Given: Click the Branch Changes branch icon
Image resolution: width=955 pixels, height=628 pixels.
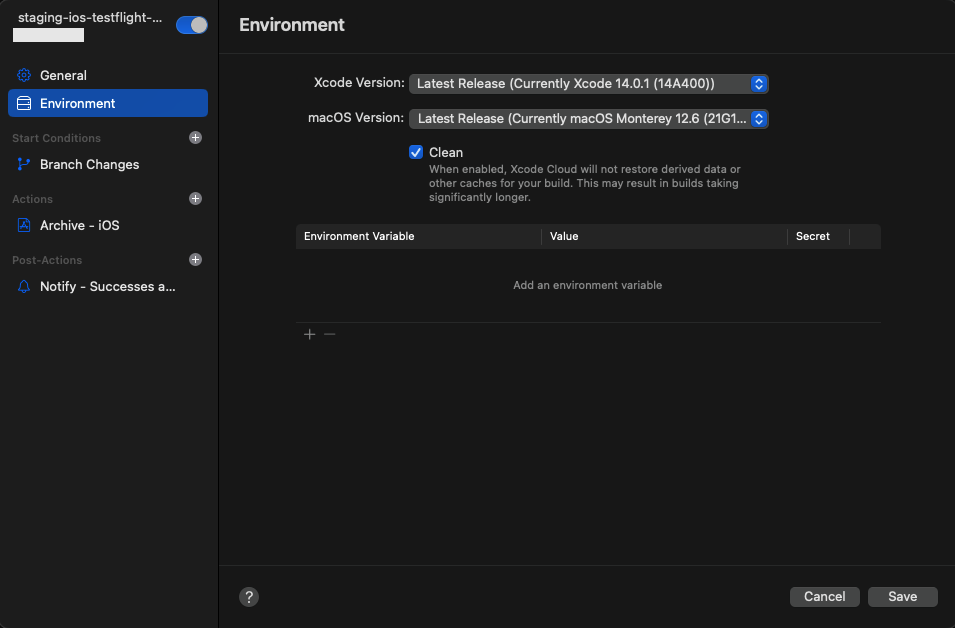Looking at the screenshot, I should pos(24,165).
